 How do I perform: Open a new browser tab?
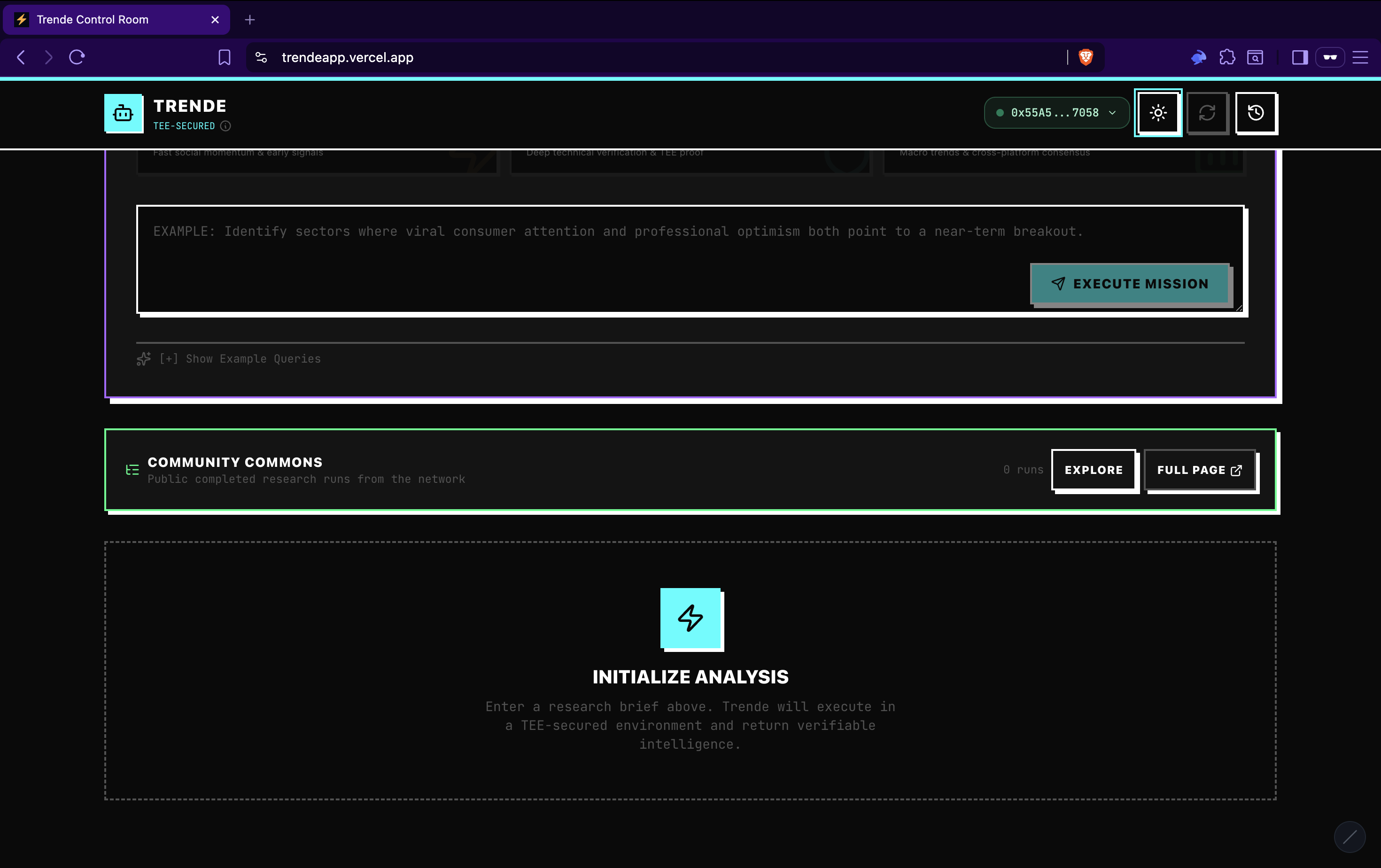coord(249,20)
